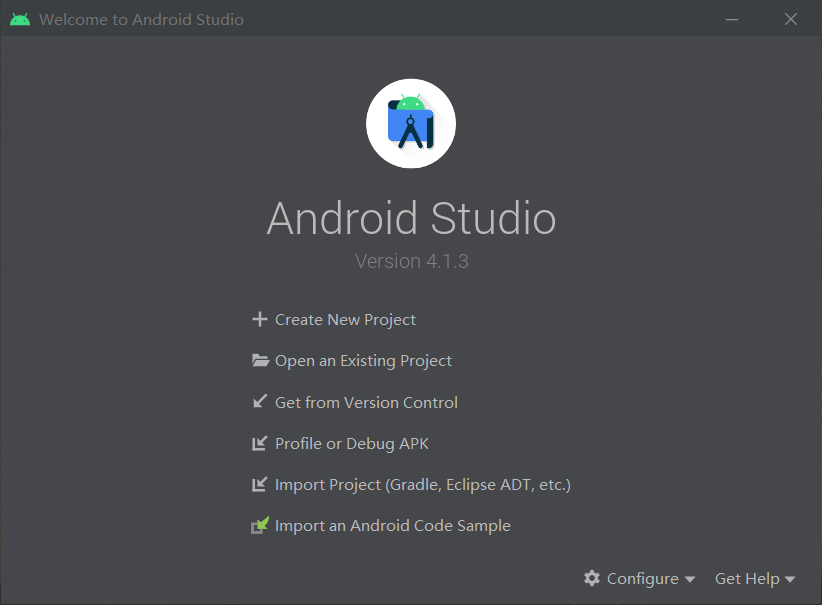Viewport: 822px width, 605px height.
Task: Click the Android Studio logo
Action: tap(411, 123)
